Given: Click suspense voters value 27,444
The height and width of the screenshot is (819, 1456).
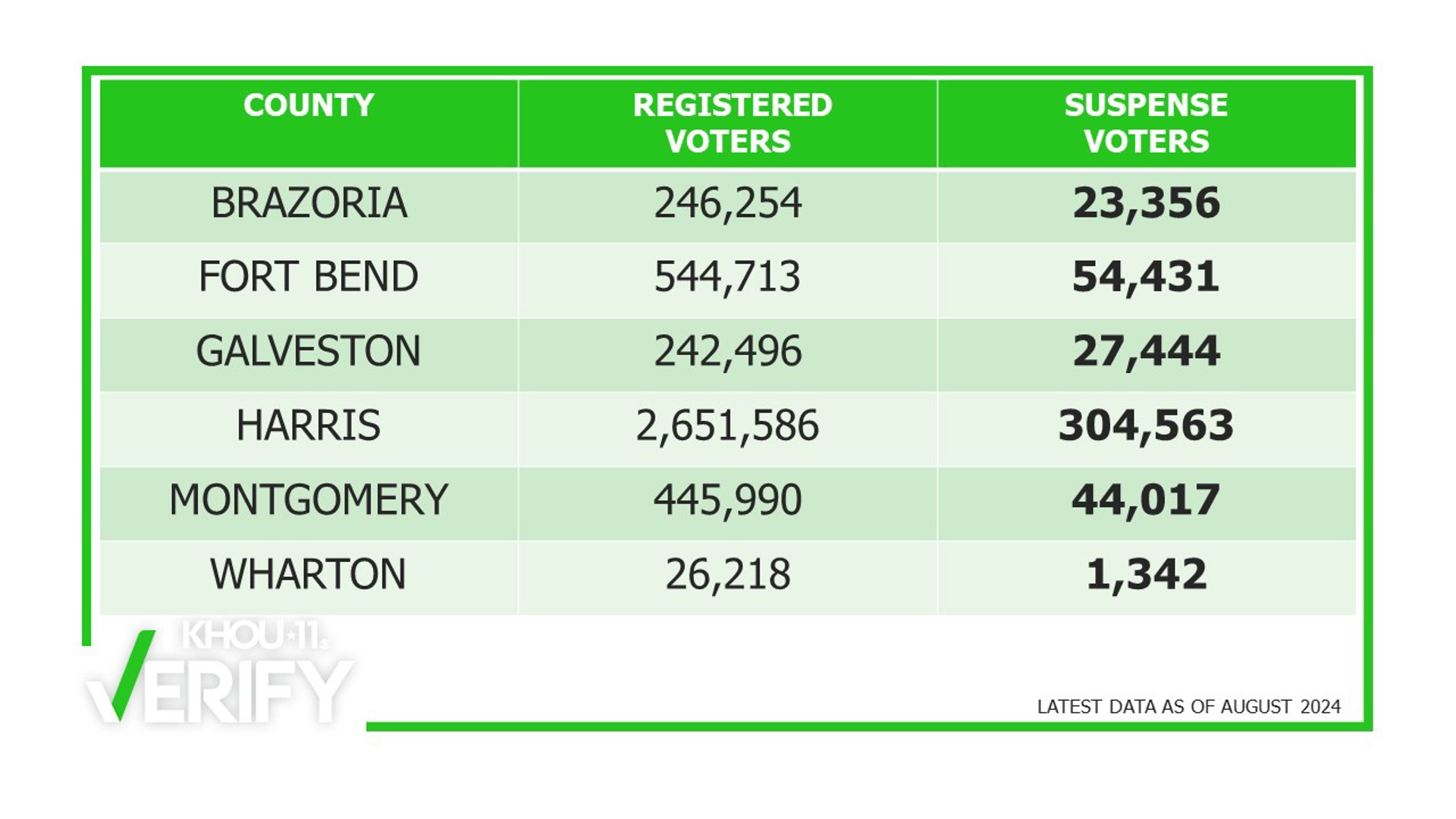Looking at the screenshot, I should pos(1146,351).
